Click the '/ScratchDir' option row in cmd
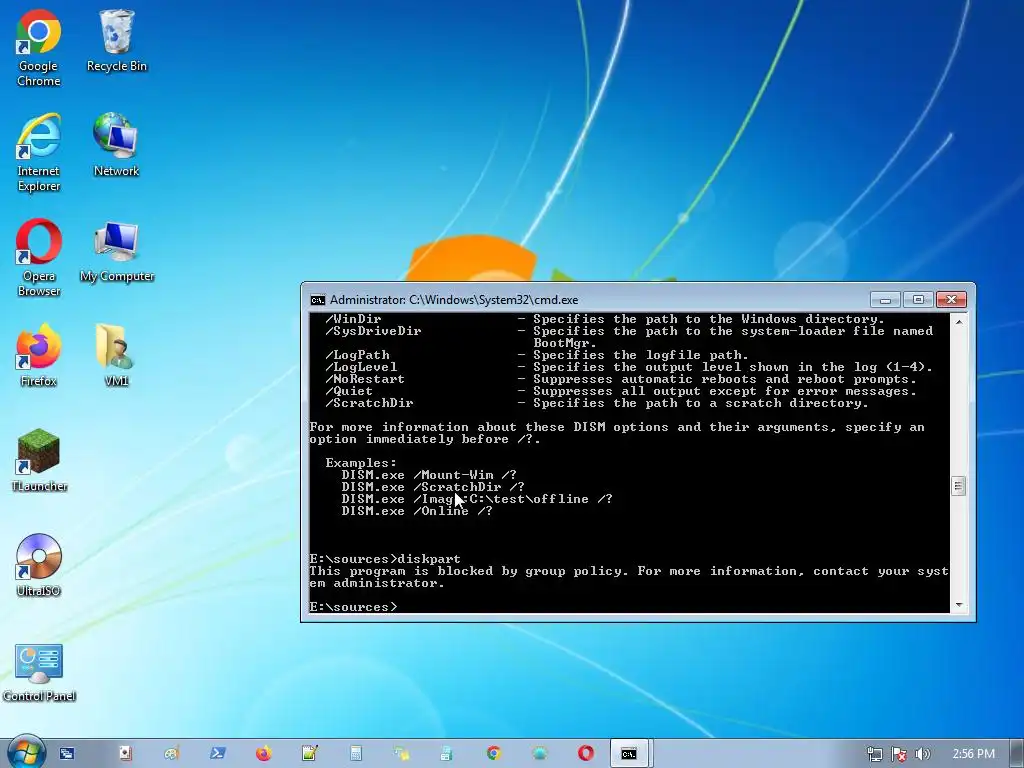The width and height of the screenshot is (1024, 768). tap(597, 403)
